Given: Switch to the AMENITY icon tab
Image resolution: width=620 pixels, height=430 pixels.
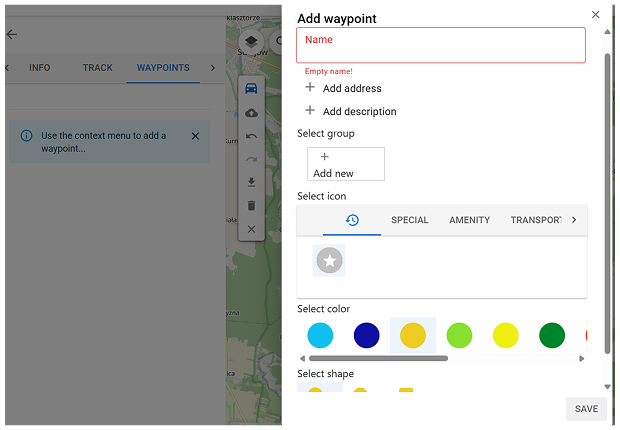Looking at the screenshot, I should coord(469,220).
